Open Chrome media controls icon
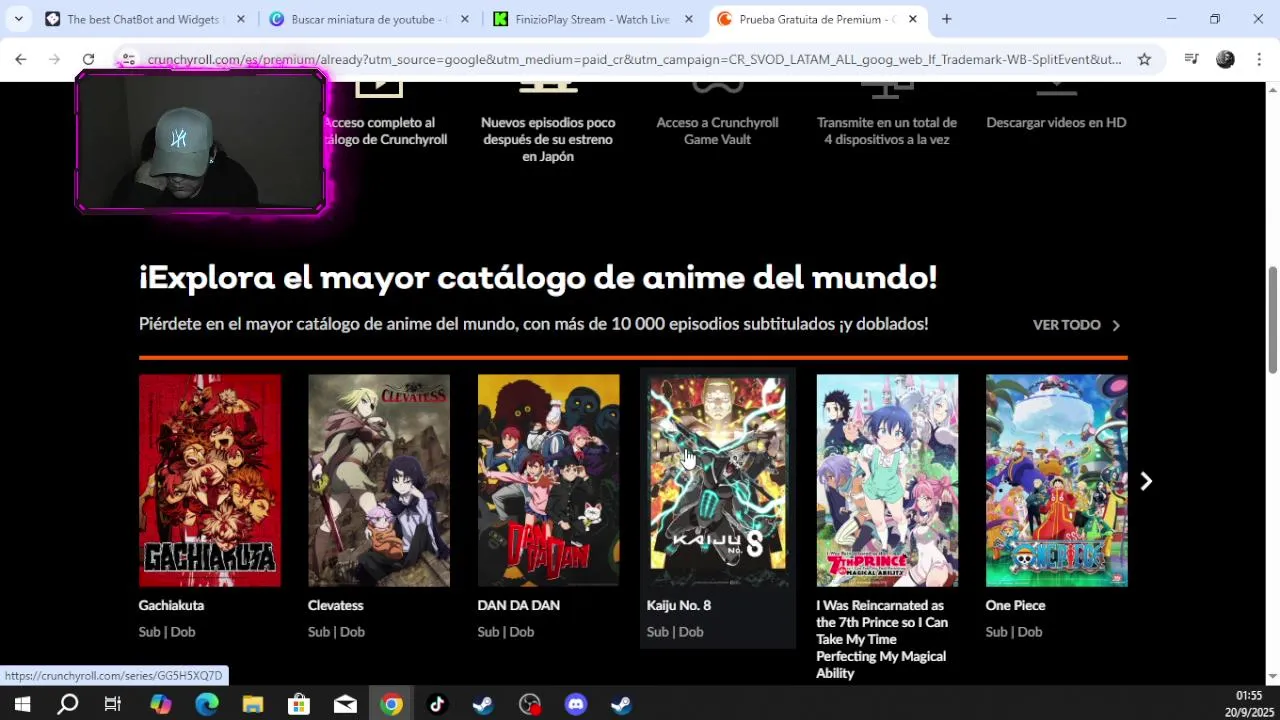The height and width of the screenshot is (720, 1280). pyautogui.click(x=1191, y=59)
